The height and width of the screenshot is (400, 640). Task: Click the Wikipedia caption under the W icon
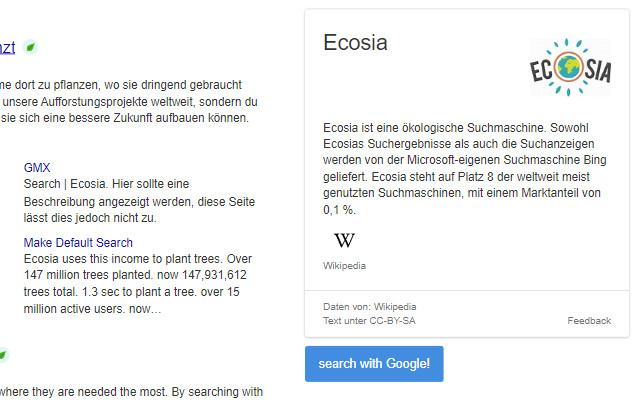click(344, 266)
